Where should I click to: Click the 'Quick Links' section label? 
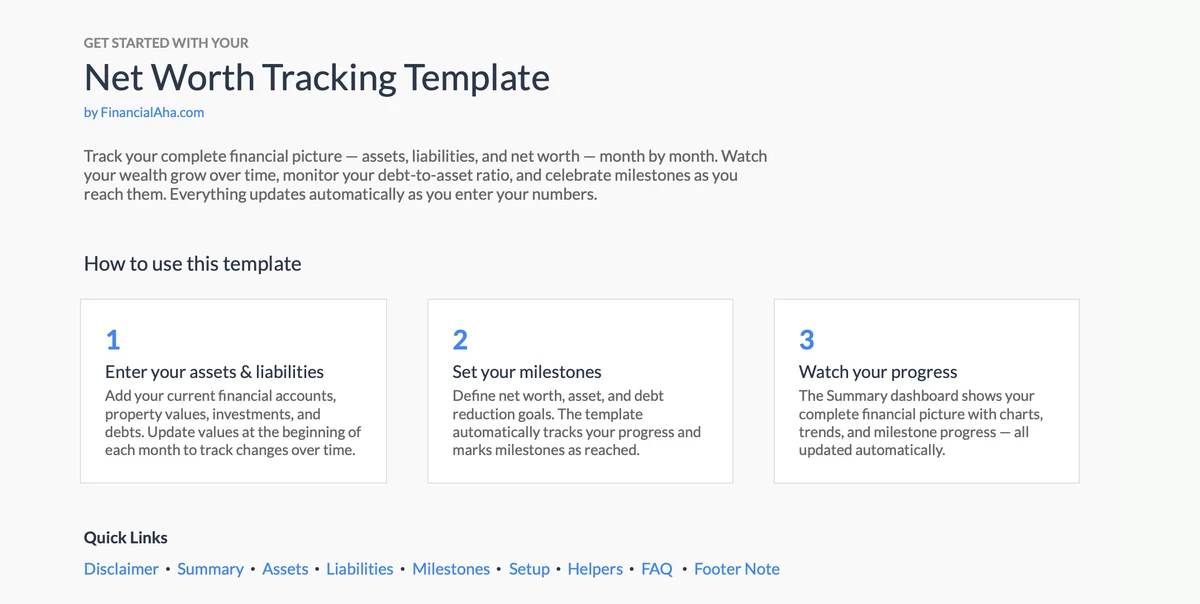point(126,538)
